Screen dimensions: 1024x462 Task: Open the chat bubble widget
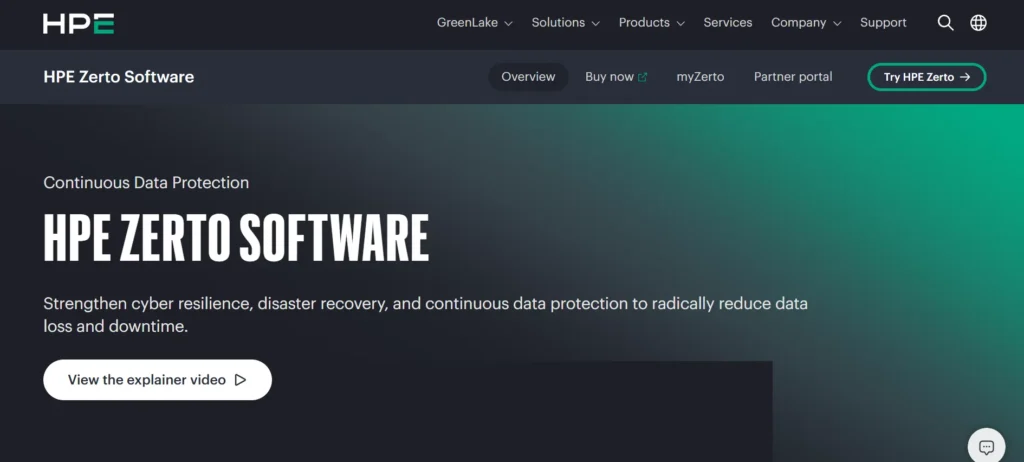coord(986,448)
